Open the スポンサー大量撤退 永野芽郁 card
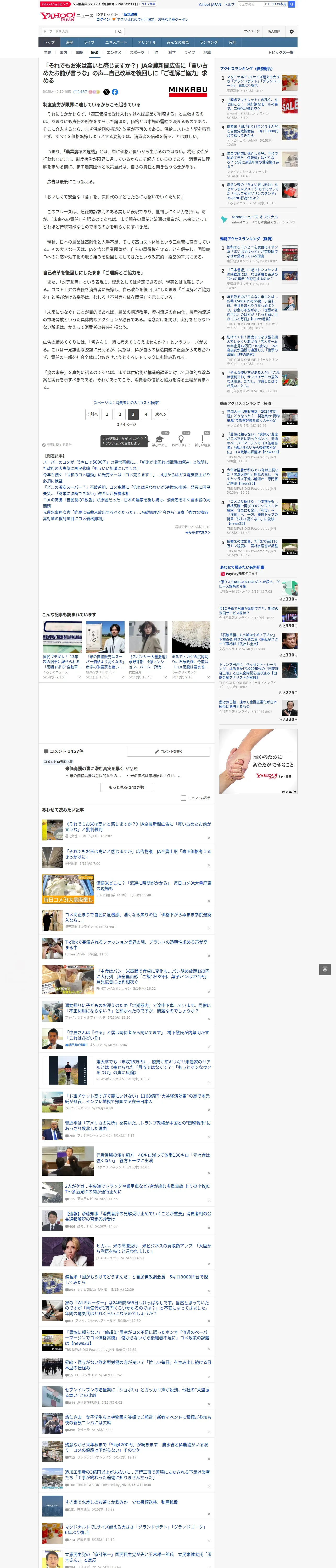This screenshot has height=1568, width=336. point(148,650)
